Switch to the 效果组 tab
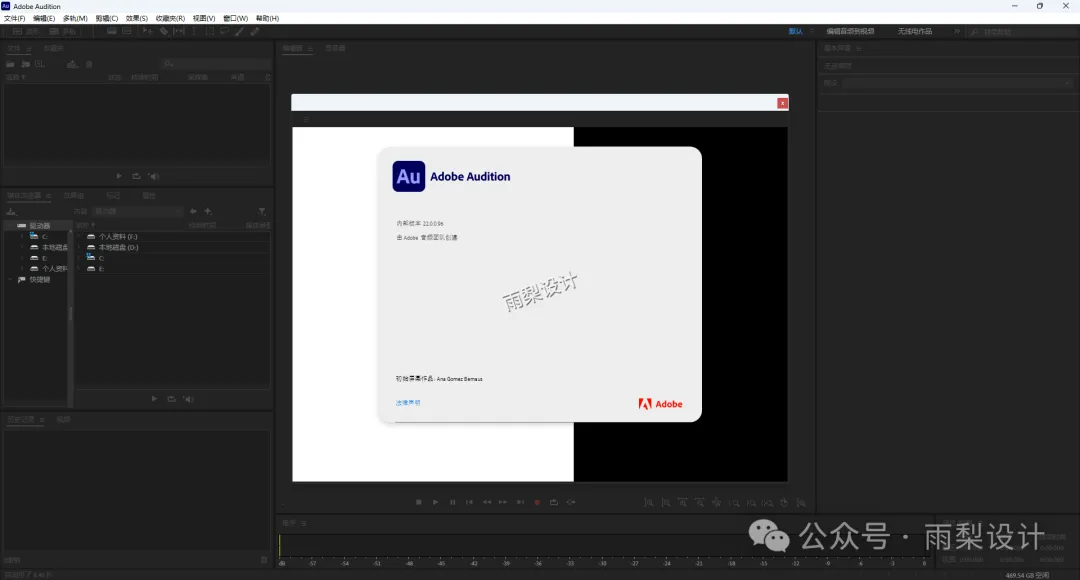 pos(74,196)
